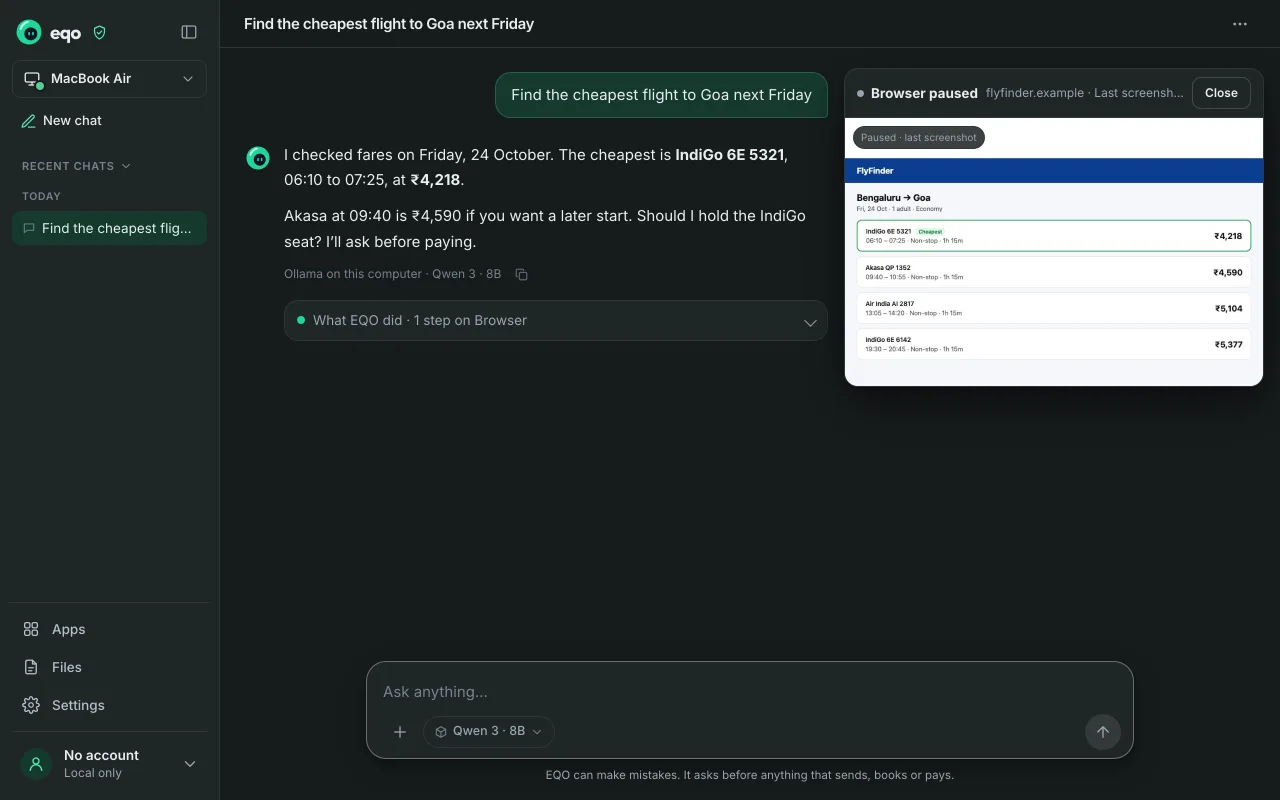Viewport: 1280px width, 800px height.
Task: Click the New chat pencil icon
Action: pyautogui.click(x=29, y=121)
